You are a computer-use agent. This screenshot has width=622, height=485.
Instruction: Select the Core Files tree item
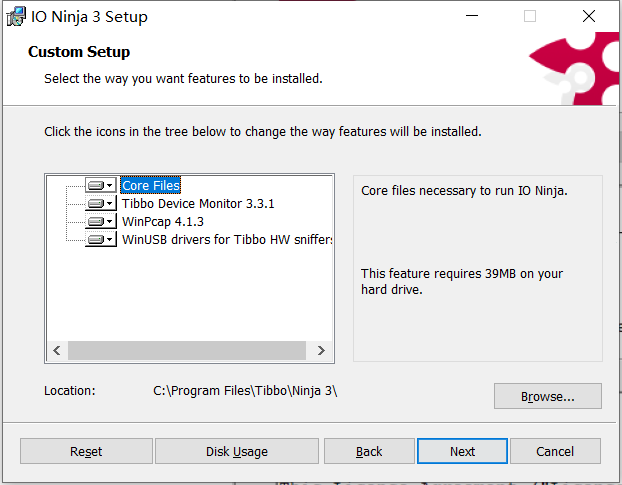click(x=151, y=185)
